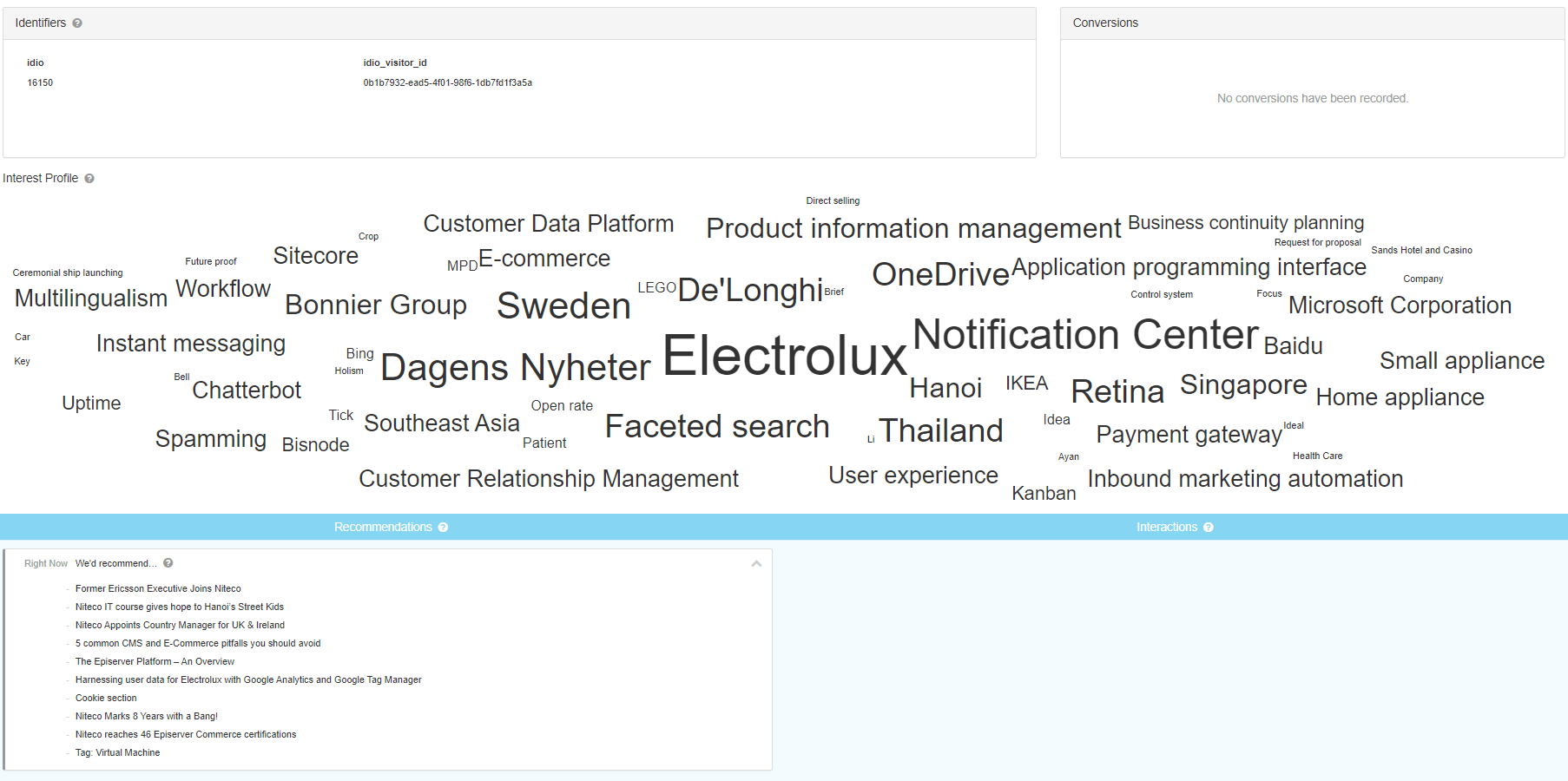Click Thailand in the interest profile
1568x781 pixels.
click(x=941, y=430)
